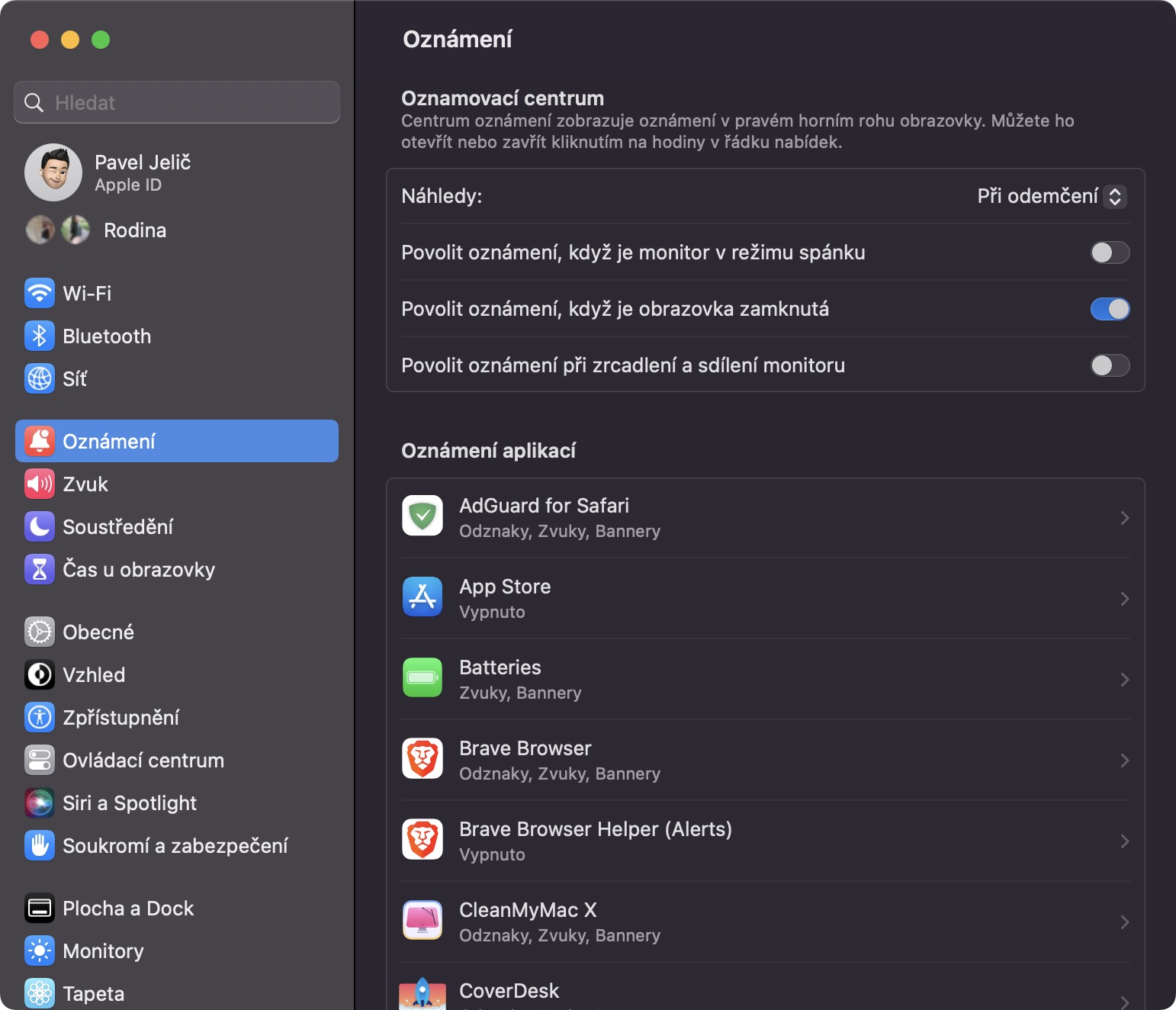This screenshot has height=1010, width=1176.
Task: Click the AdGuard for Safari shield icon
Action: 423,516
